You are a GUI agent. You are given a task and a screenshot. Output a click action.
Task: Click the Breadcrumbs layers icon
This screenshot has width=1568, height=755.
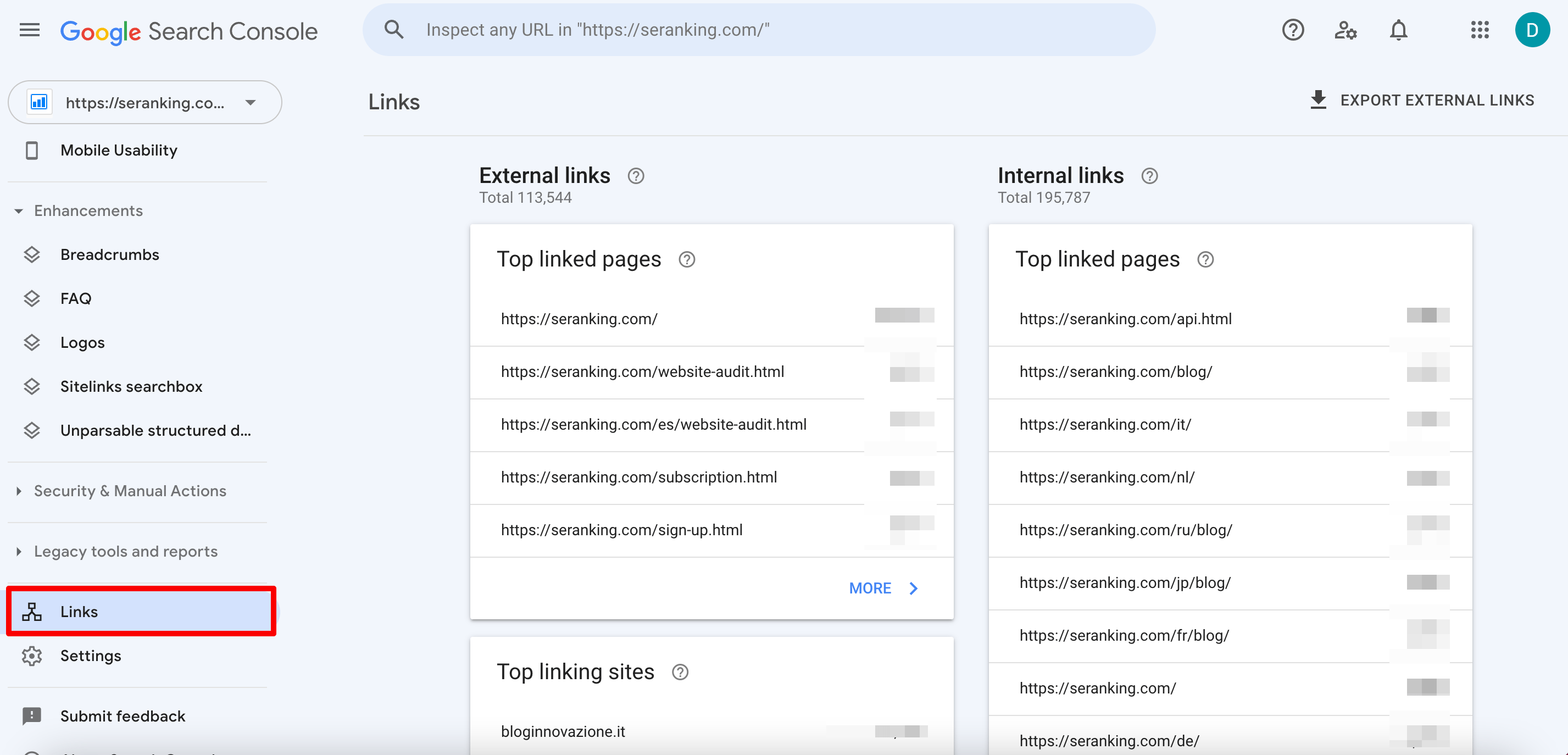(x=32, y=254)
